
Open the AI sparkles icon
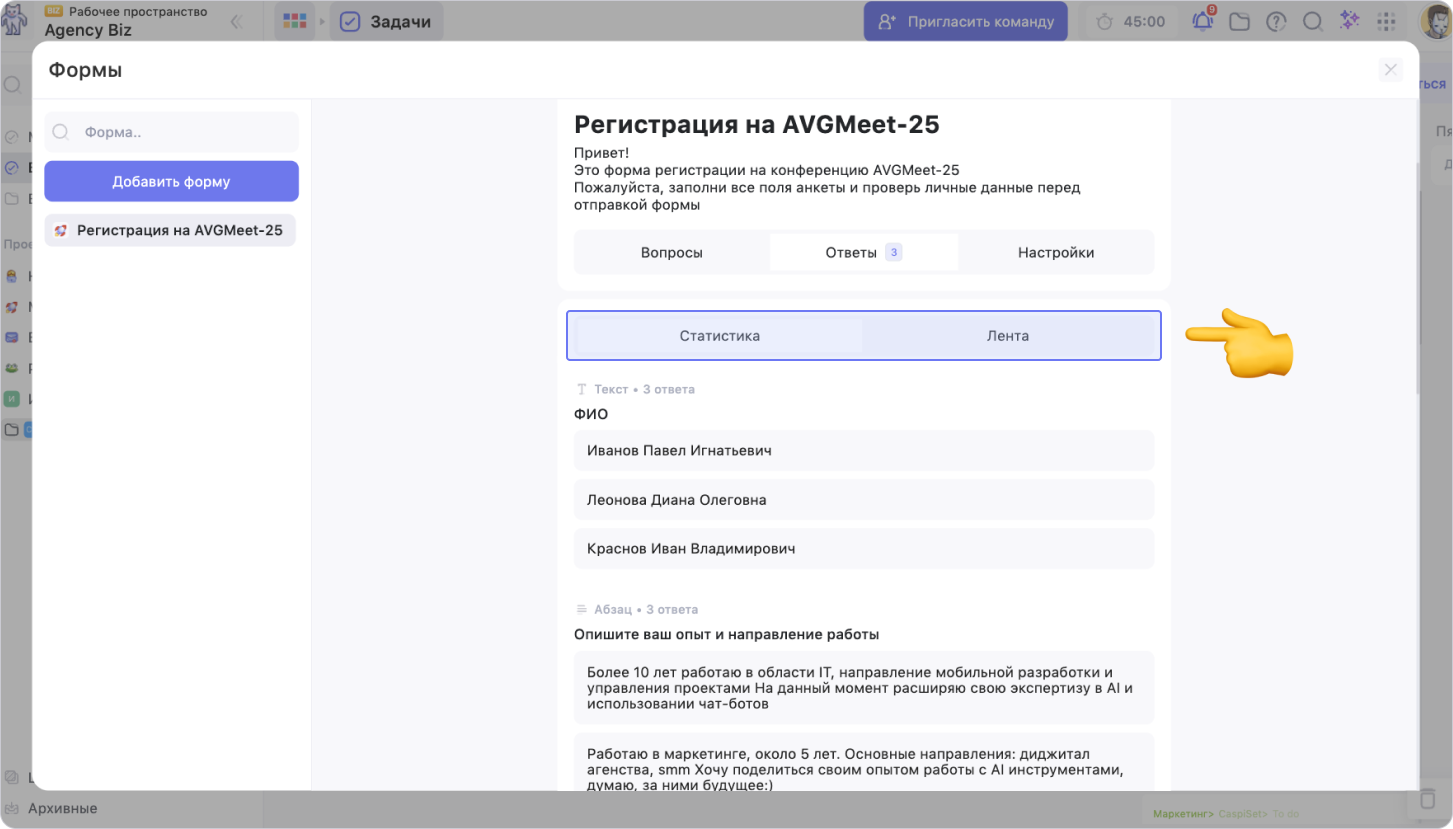pos(1349,21)
